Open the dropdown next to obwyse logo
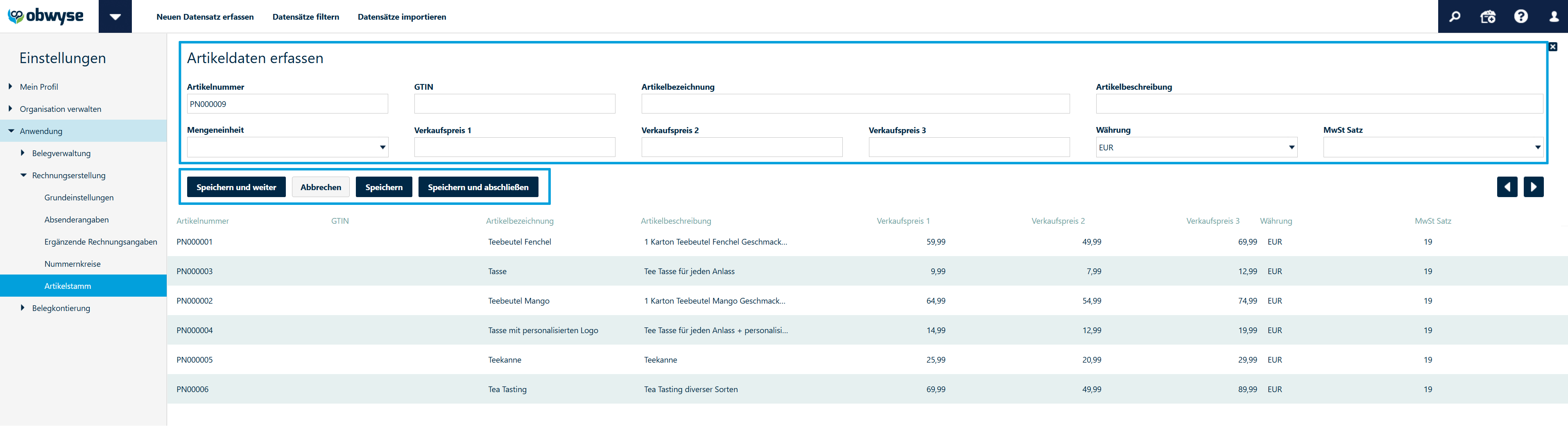1568x429 pixels. pos(115,16)
